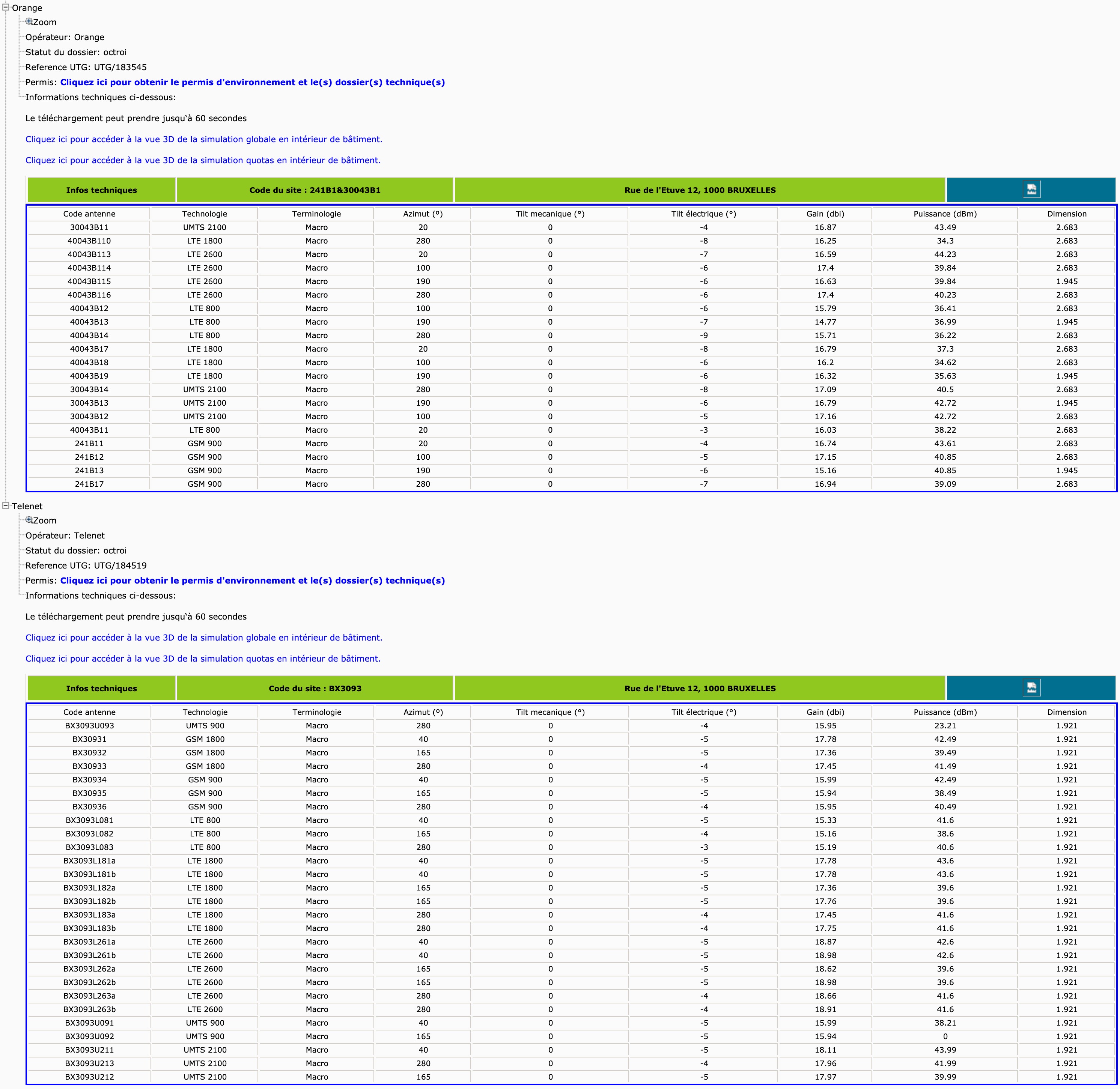Select antenna code BX3093L263a cell

click(x=89, y=996)
